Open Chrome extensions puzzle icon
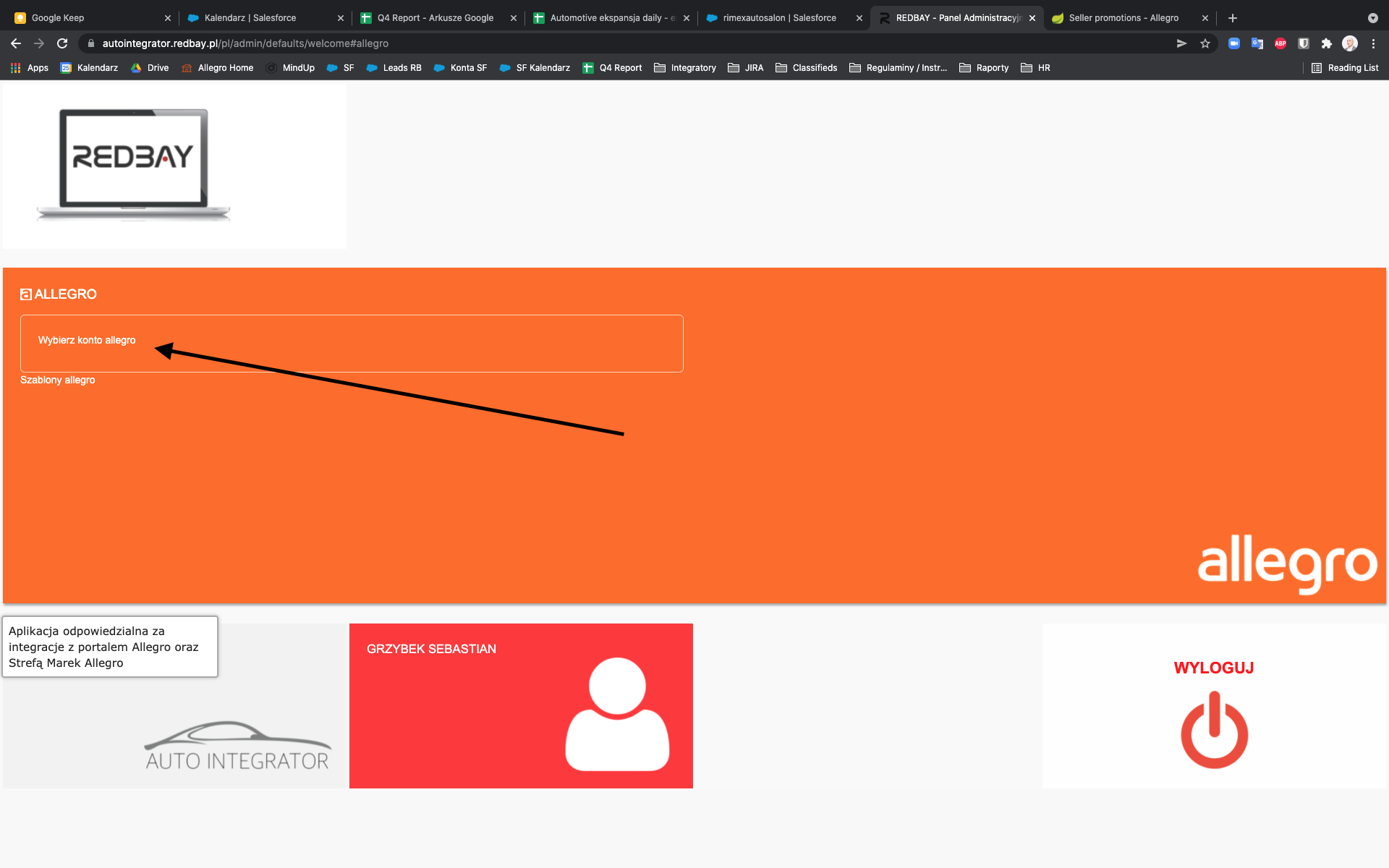 point(1327,43)
